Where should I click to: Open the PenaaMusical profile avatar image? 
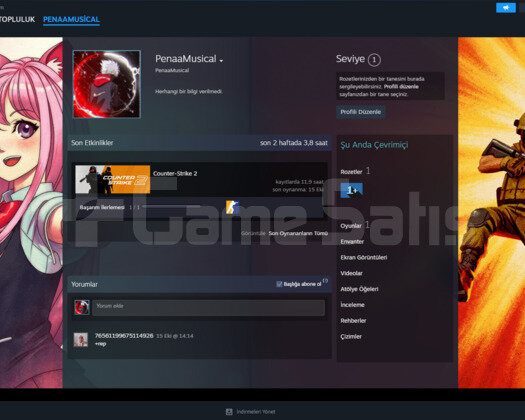(107, 84)
